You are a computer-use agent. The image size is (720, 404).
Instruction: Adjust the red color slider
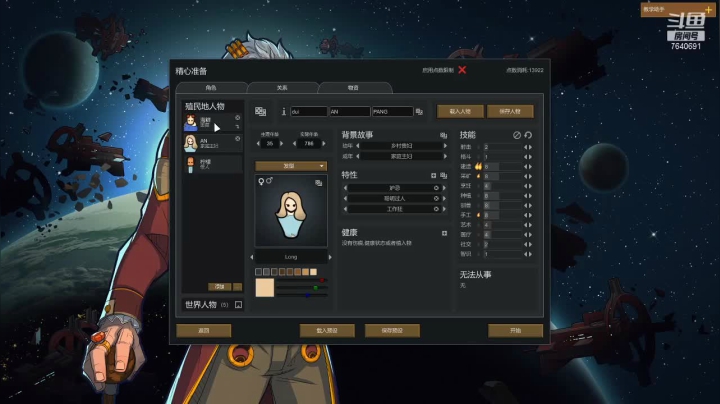click(x=302, y=280)
